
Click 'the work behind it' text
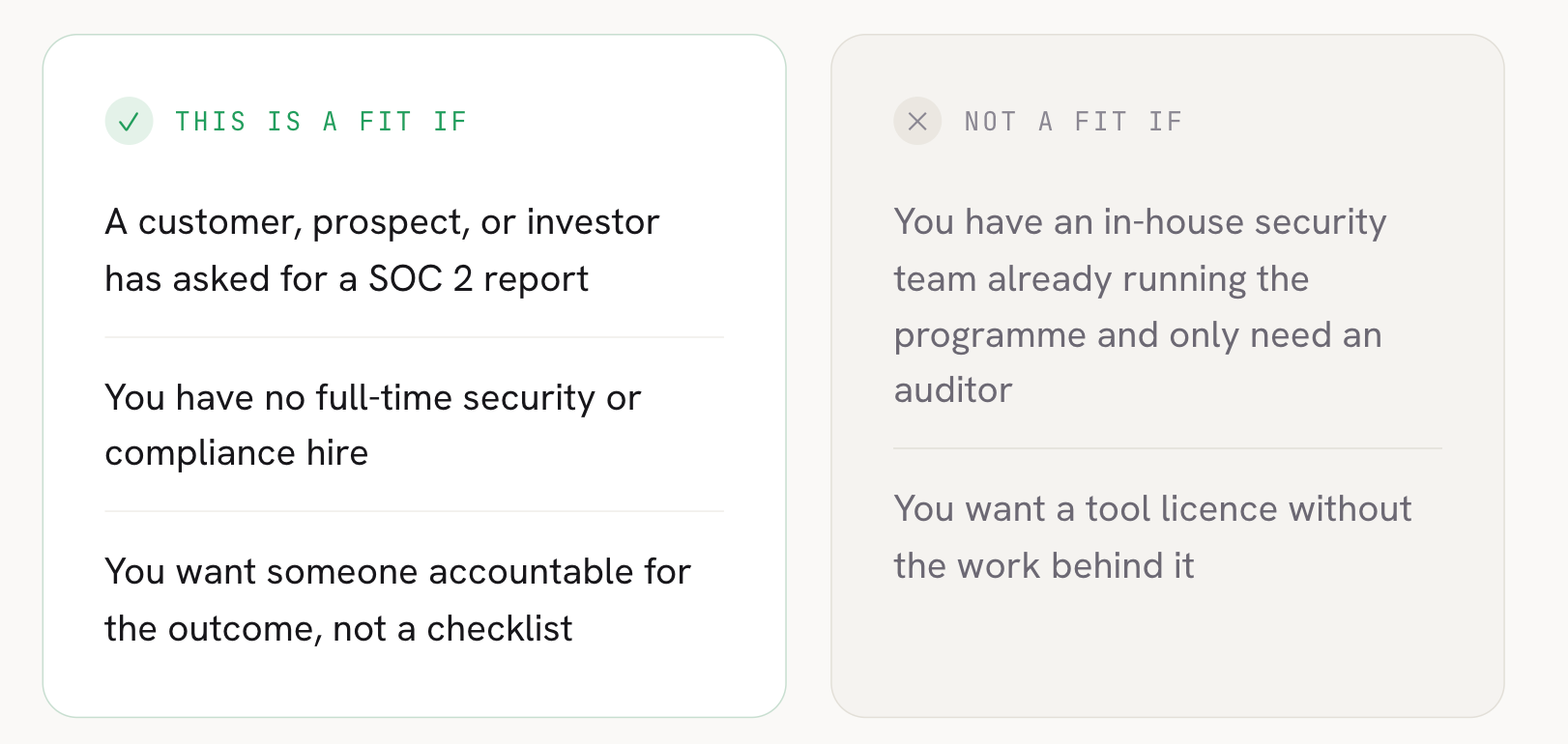click(x=1044, y=566)
